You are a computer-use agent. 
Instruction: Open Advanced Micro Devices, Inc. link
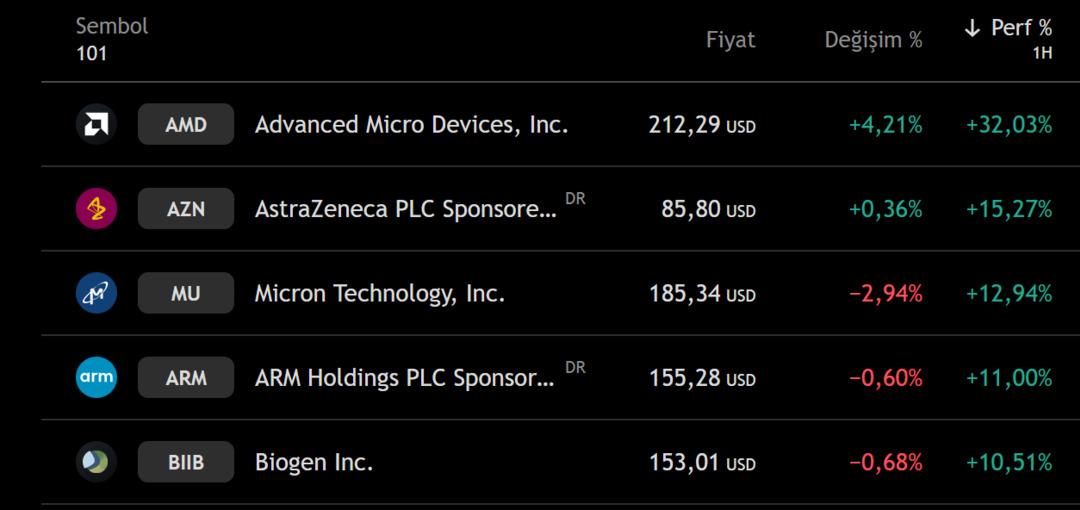tap(411, 125)
